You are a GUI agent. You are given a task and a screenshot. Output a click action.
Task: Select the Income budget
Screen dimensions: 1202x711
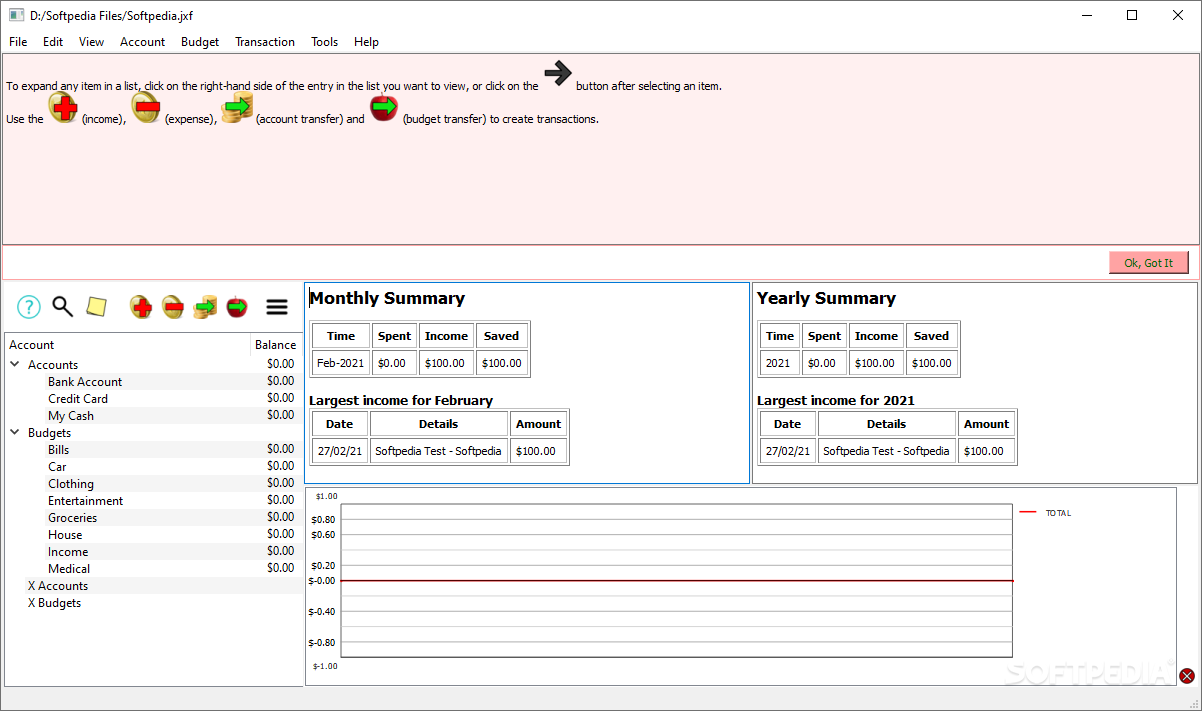pos(68,552)
